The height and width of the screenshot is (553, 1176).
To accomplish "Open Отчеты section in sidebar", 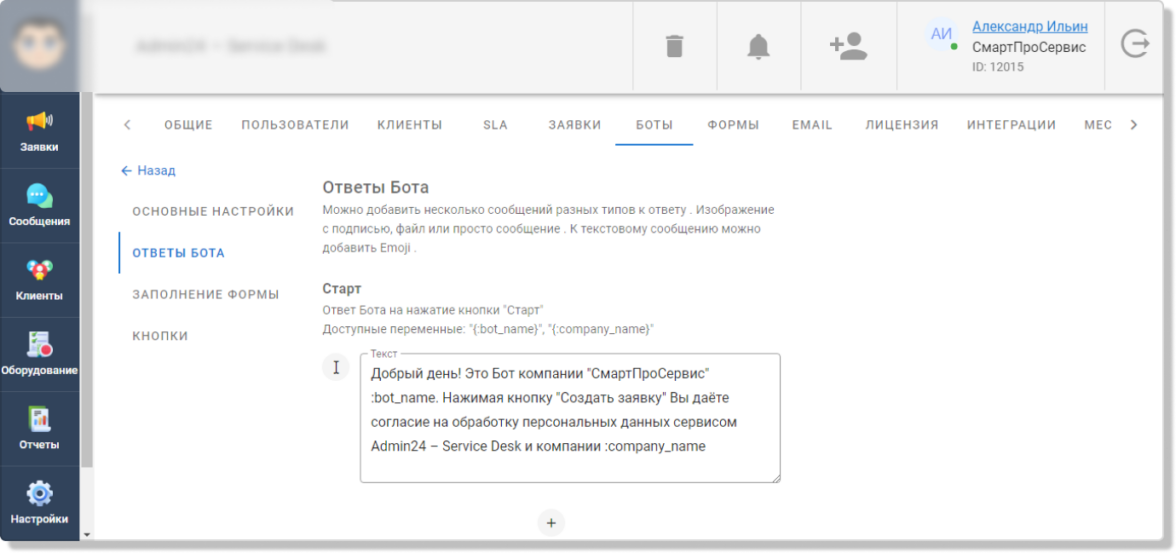I will [x=40, y=428].
